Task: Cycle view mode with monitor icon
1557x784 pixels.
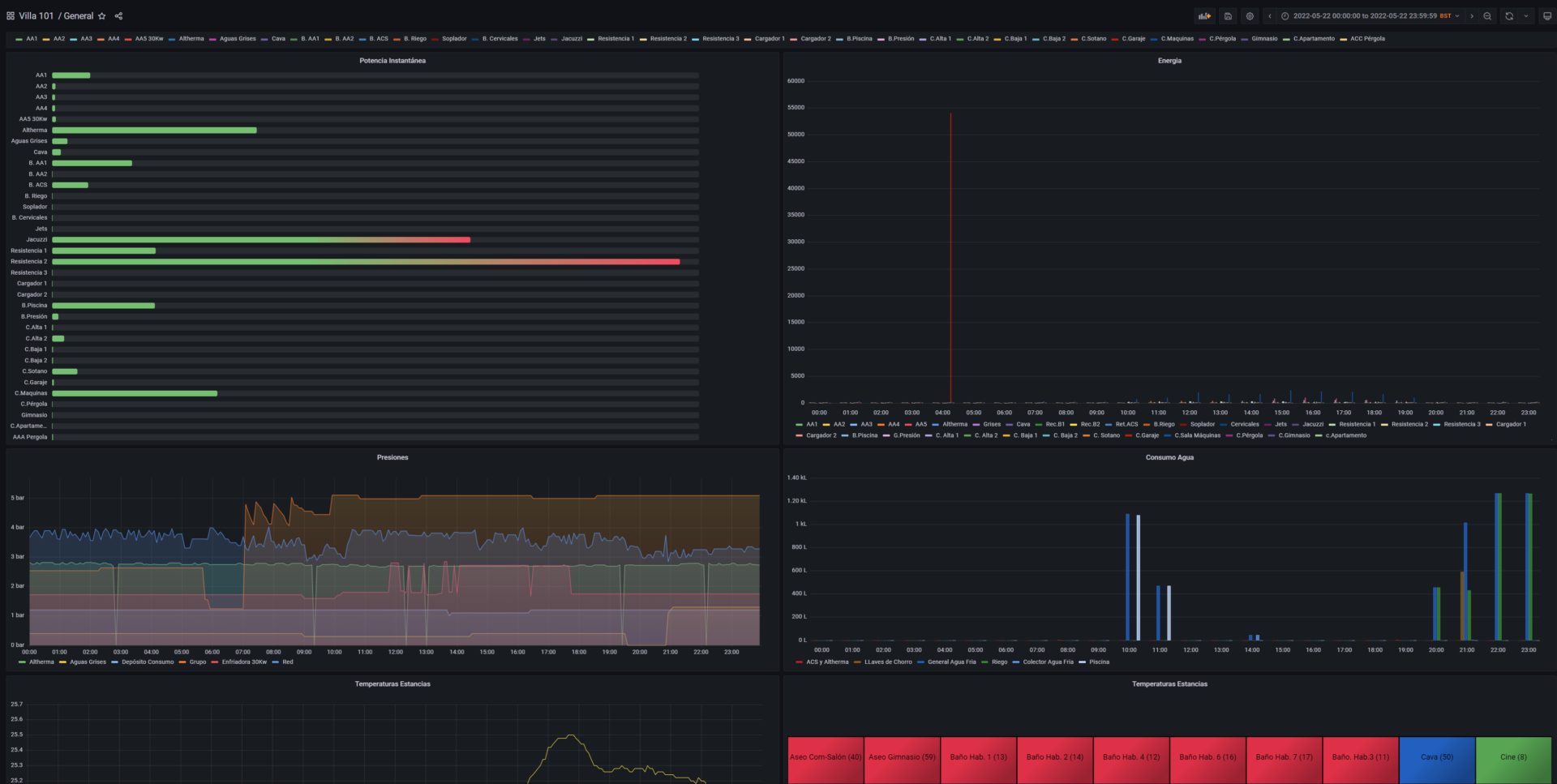Action: pyautogui.click(x=1546, y=15)
